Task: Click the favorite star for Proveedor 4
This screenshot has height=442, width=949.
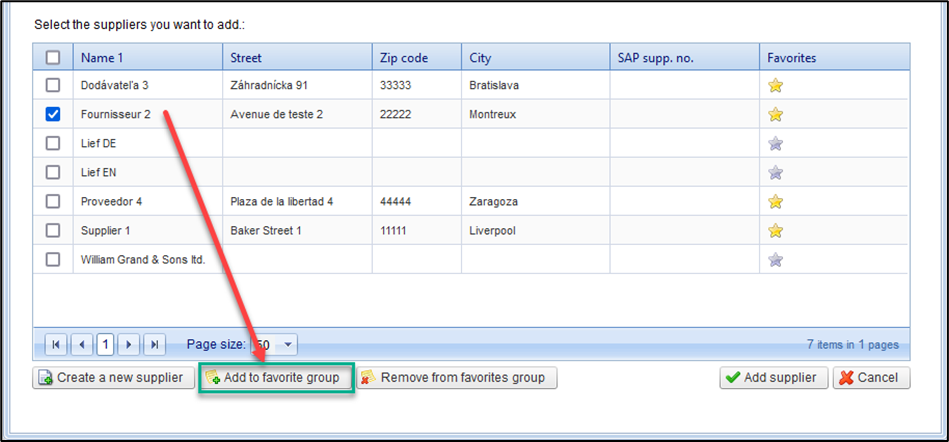Action: [x=775, y=202]
